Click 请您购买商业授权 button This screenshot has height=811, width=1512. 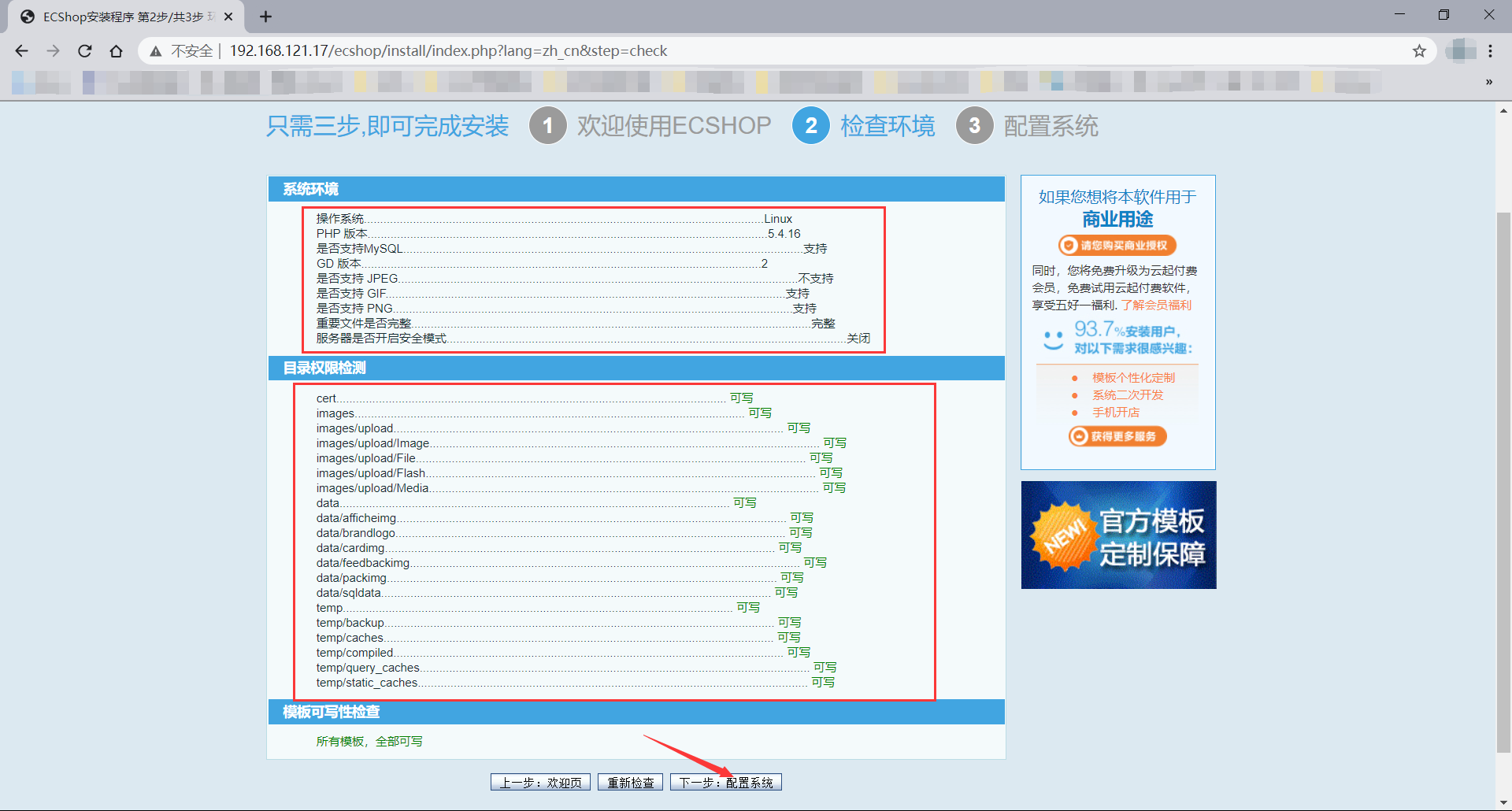click(1117, 246)
